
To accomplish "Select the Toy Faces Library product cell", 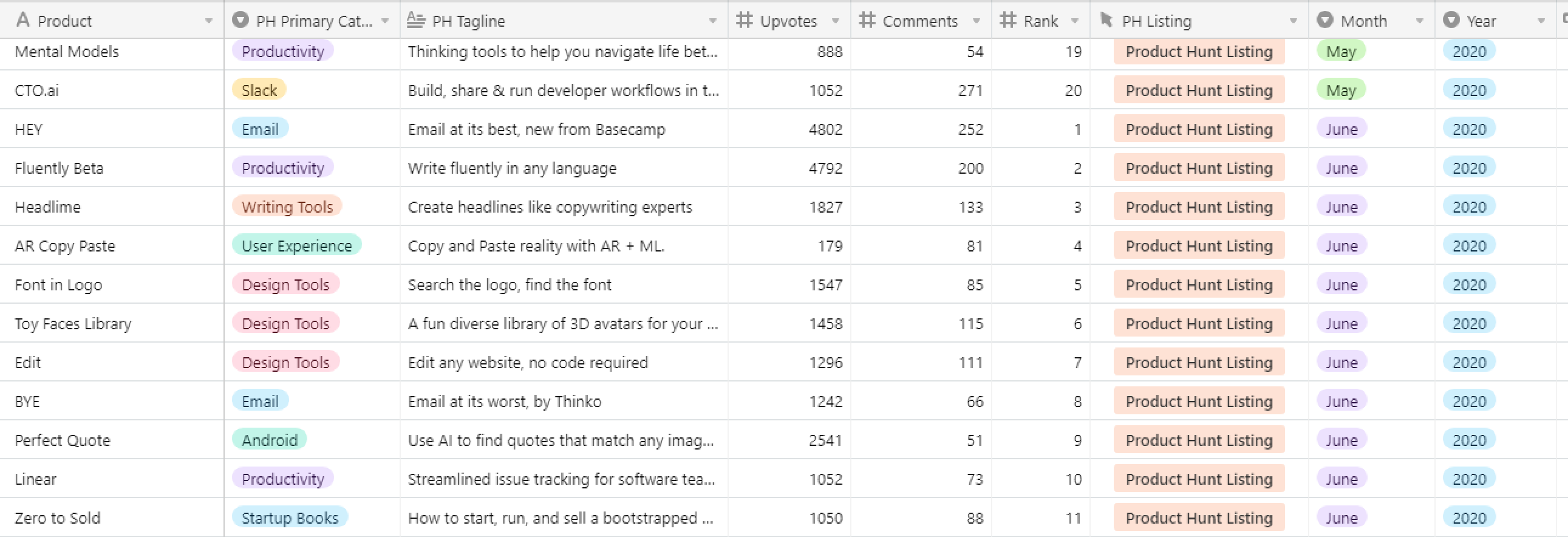I will 112,324.
